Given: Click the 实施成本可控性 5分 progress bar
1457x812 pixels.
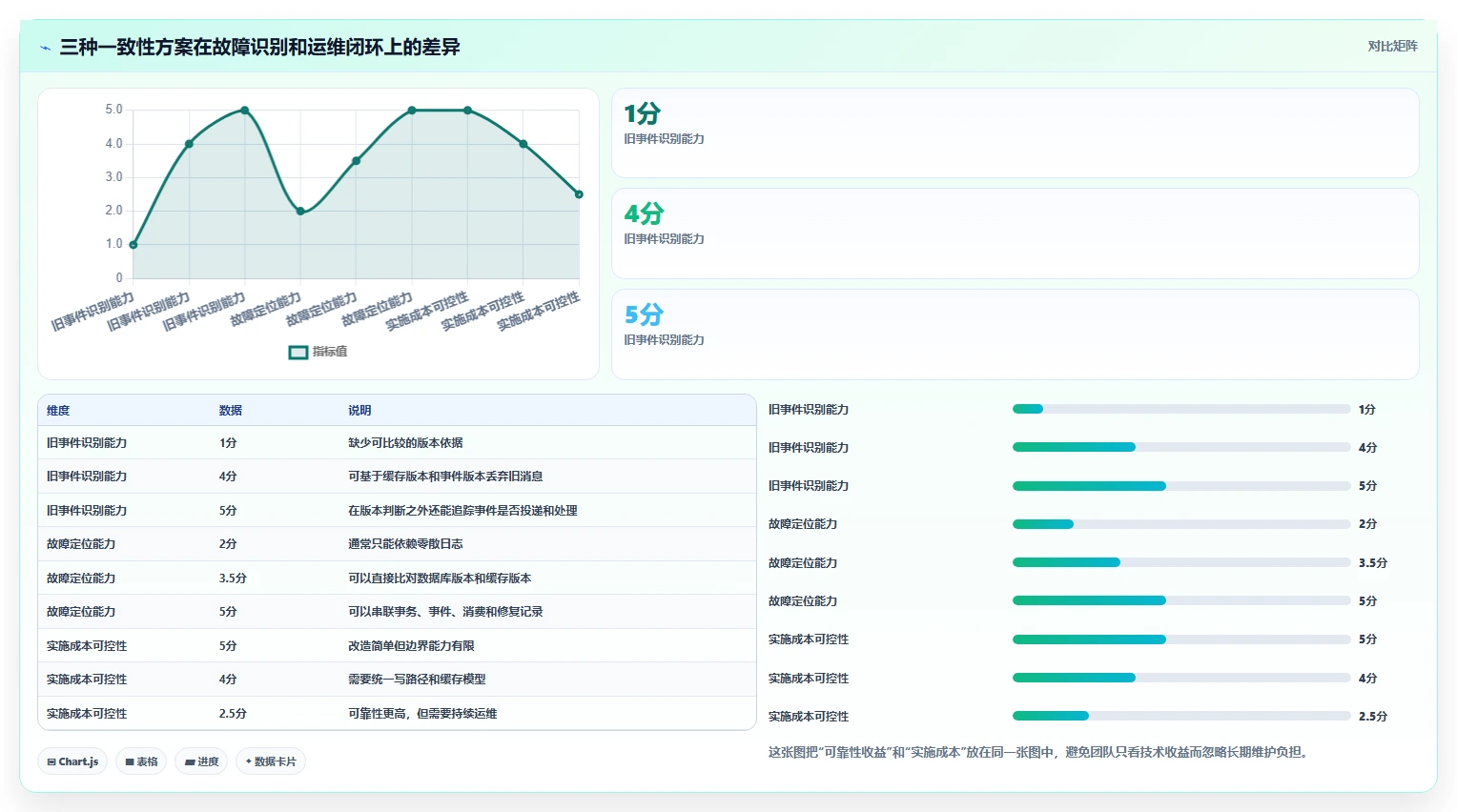Looking at the screenshot, I should tap(1181, 639).
